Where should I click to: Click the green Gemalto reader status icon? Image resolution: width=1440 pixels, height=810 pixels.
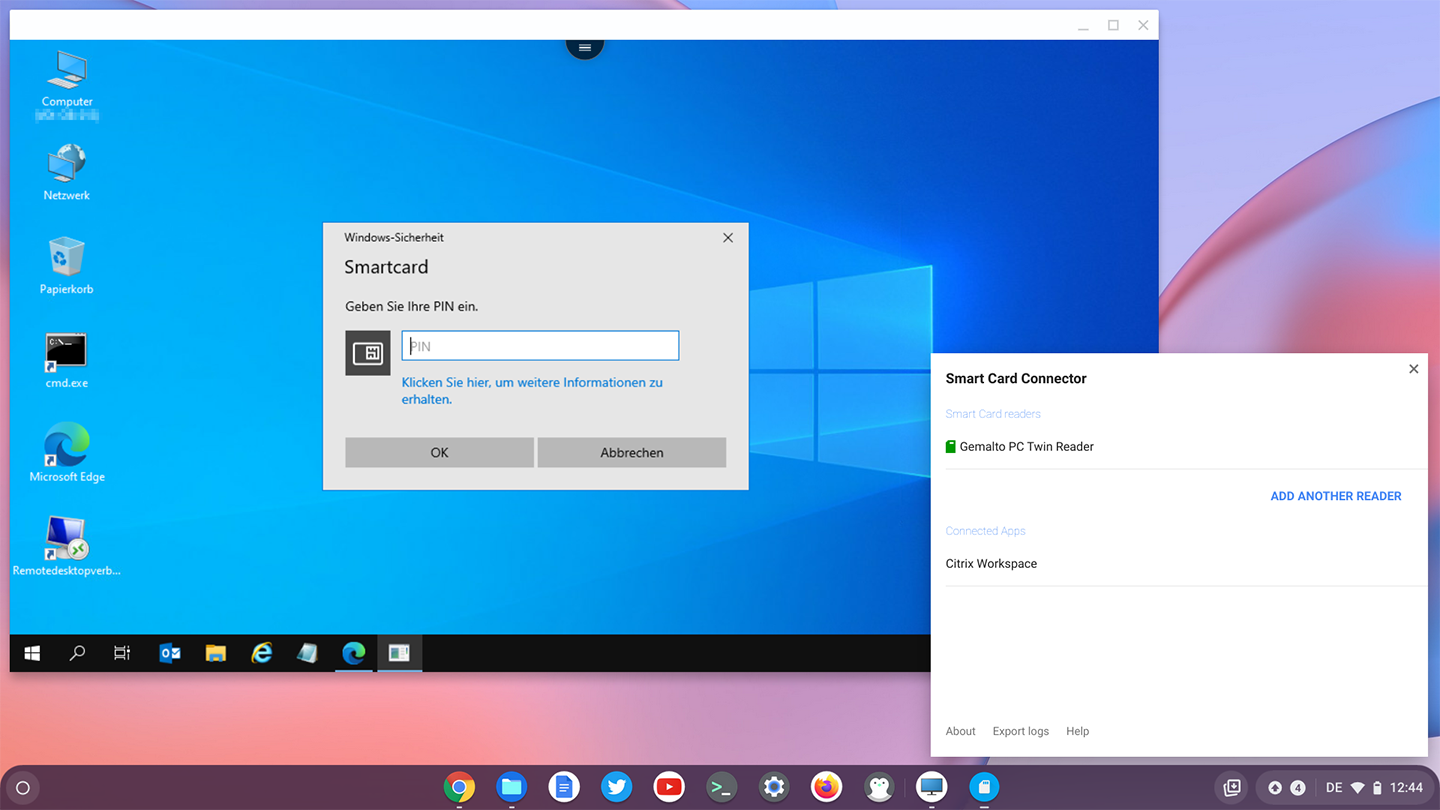pos(951,447)
